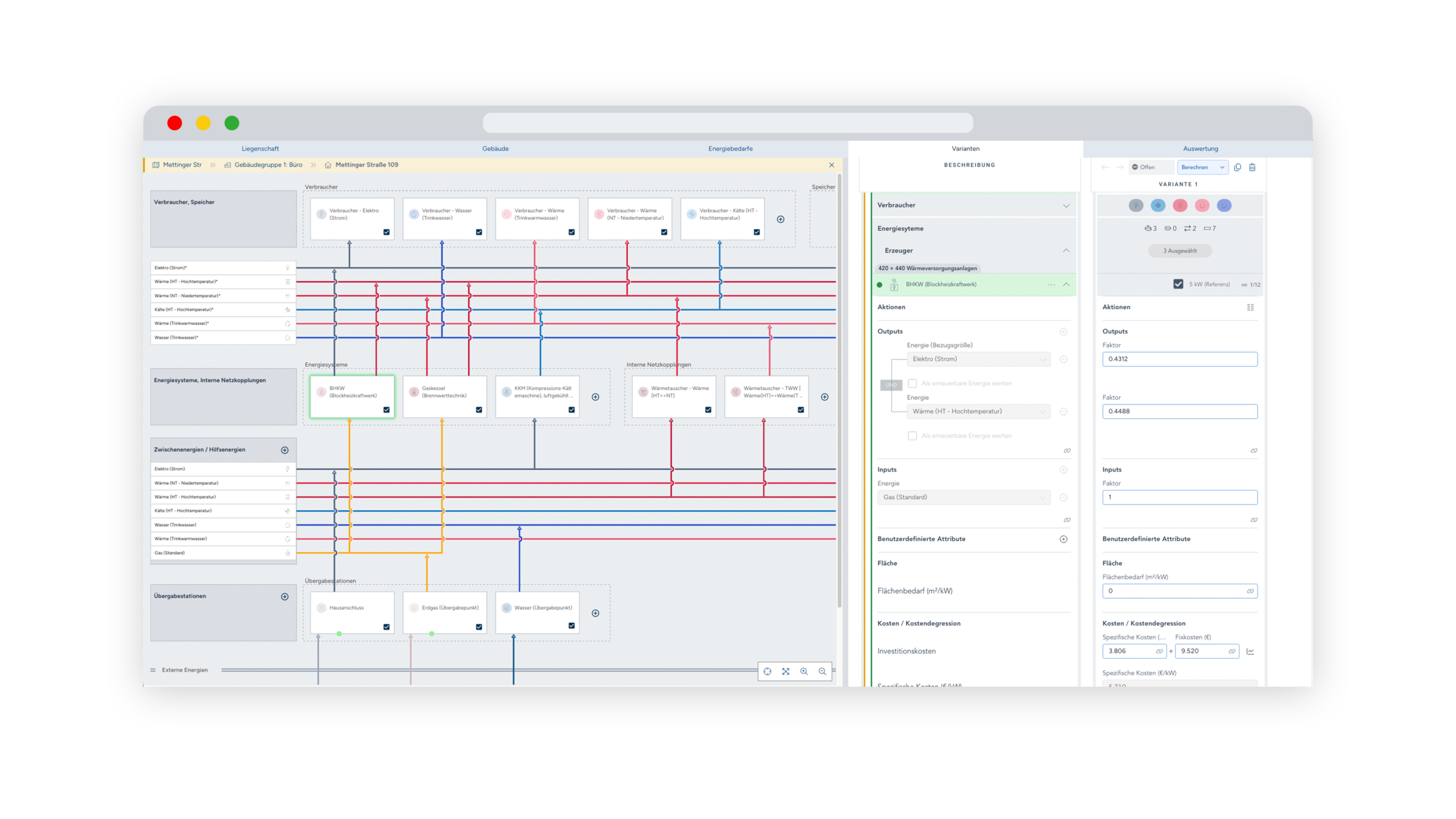Toggle the Erdgas (Übergabepunkt) node checkbox
Viewport: 1456px width, 819px height.
coord(479,627)
